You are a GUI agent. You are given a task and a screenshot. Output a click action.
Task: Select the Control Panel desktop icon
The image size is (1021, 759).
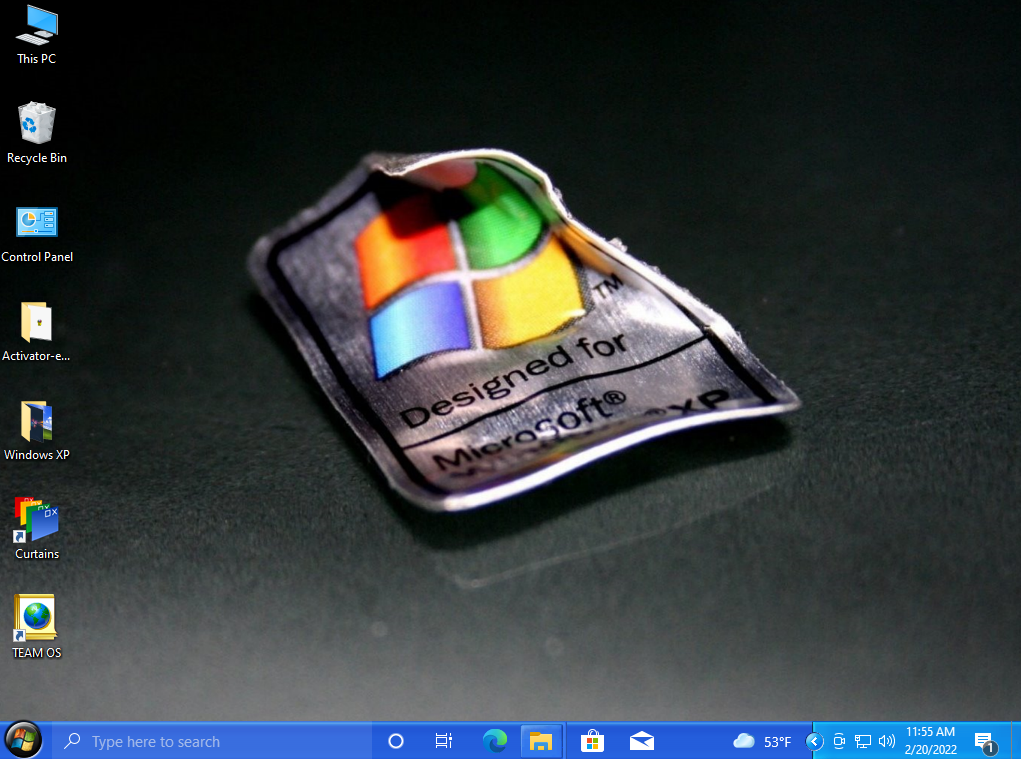pyautogui.click(x=36, y=234)
